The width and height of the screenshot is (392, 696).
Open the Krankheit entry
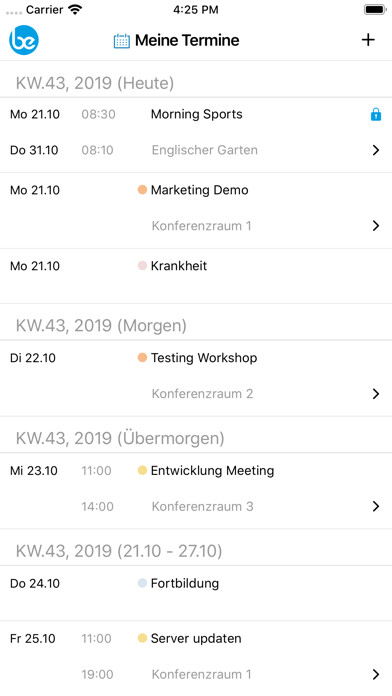(x=196, y=276)
